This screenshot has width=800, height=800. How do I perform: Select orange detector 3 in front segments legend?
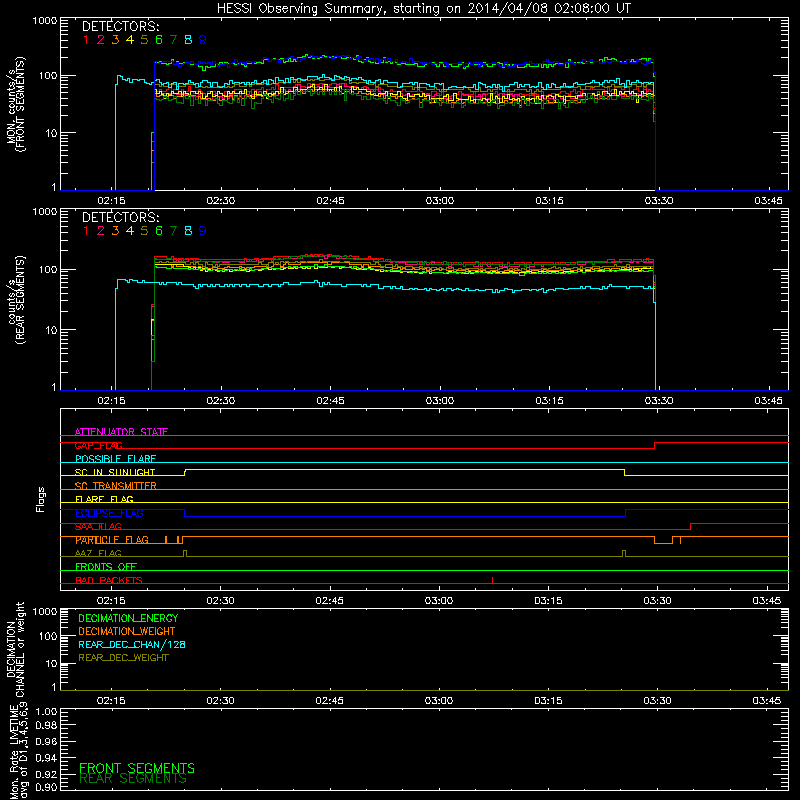(115, 40)
